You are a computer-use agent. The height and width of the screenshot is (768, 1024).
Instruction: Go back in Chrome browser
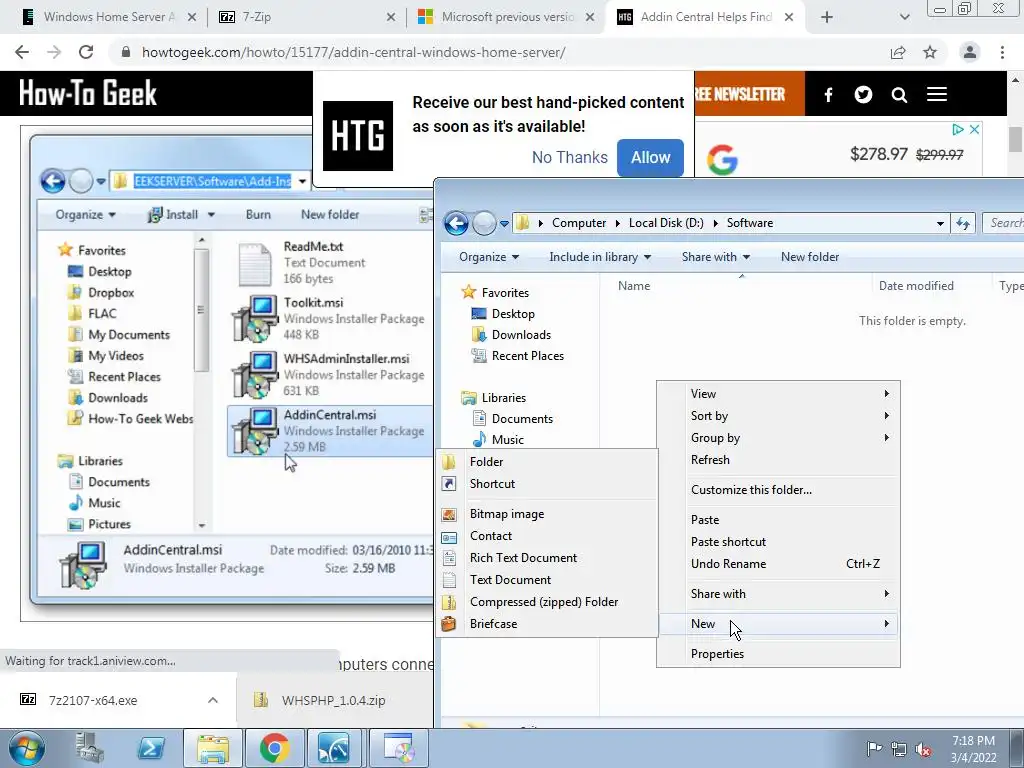click(22, 52)
